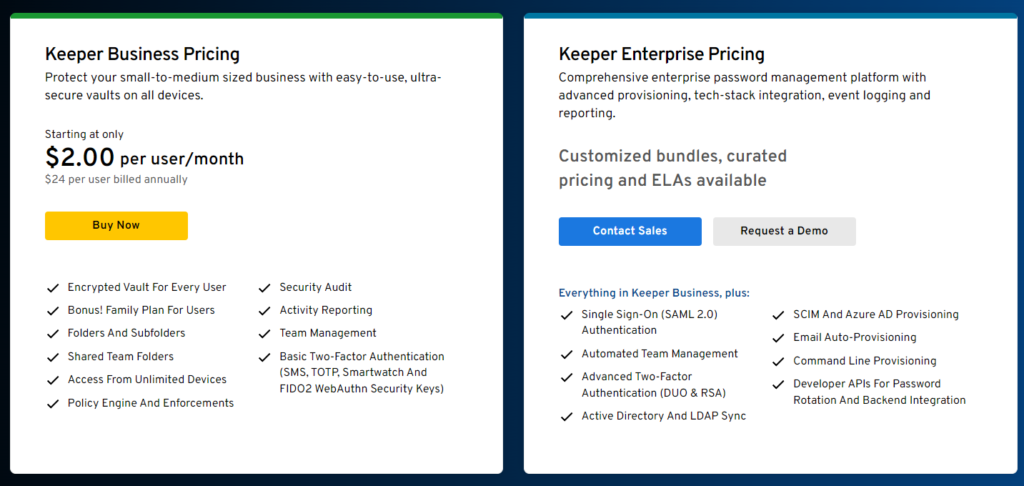The image size is (1024, 486).
Task: Click the 'Security Audit' feature text
Action: (315, 287)
